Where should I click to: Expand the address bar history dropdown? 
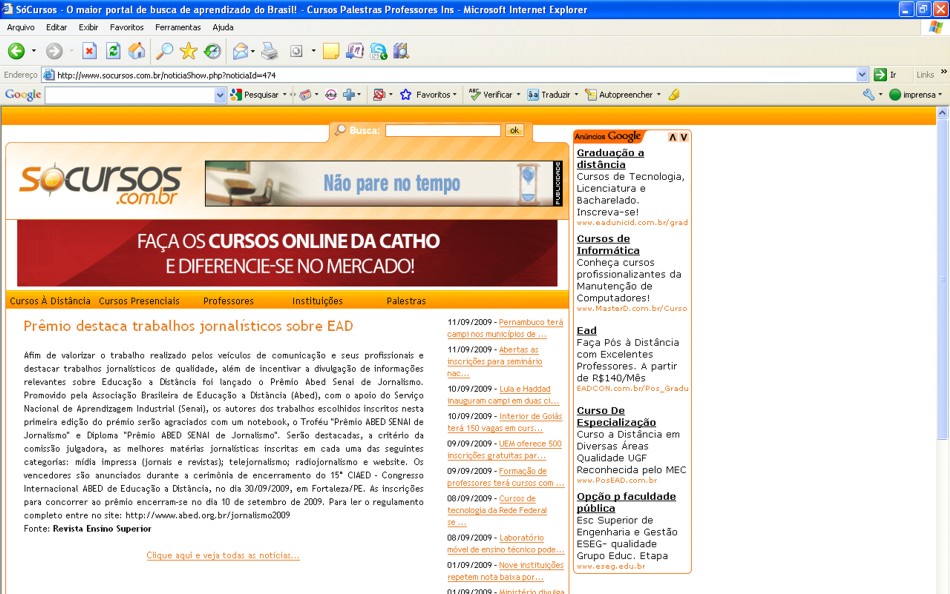click(862, 75)
